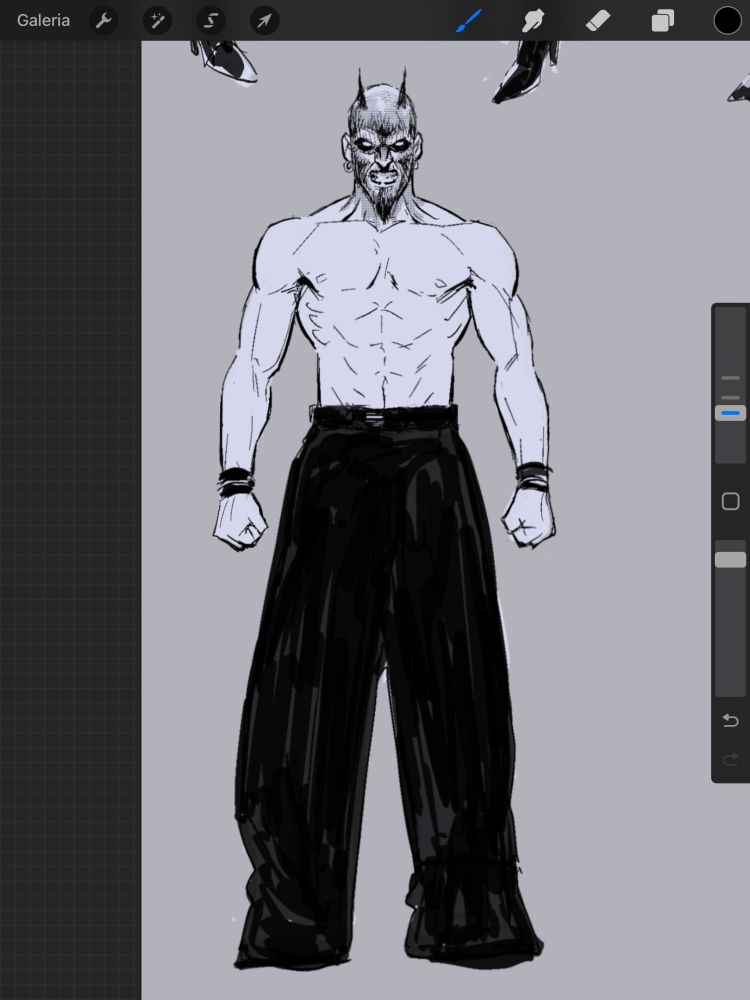Image resolution: width=750 pixels, height=1000 pixels.
Task: Select the Smudge tool
Action: coord(533,21)
